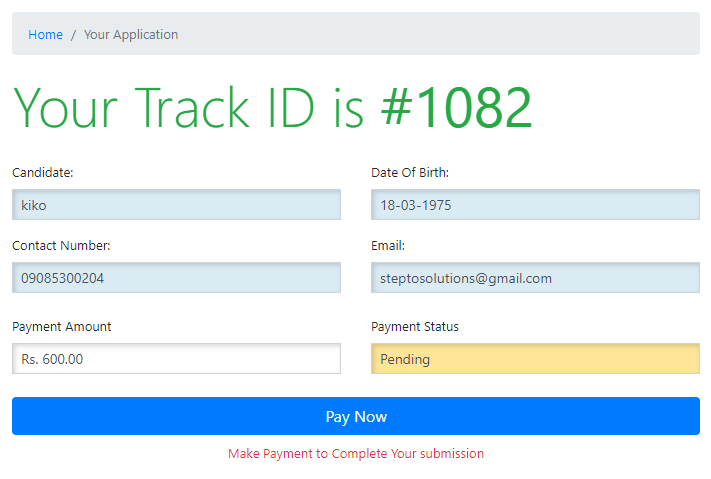Click the Payment Amount label
Viewport: 711px width, 479px height.
coord(62,327)
